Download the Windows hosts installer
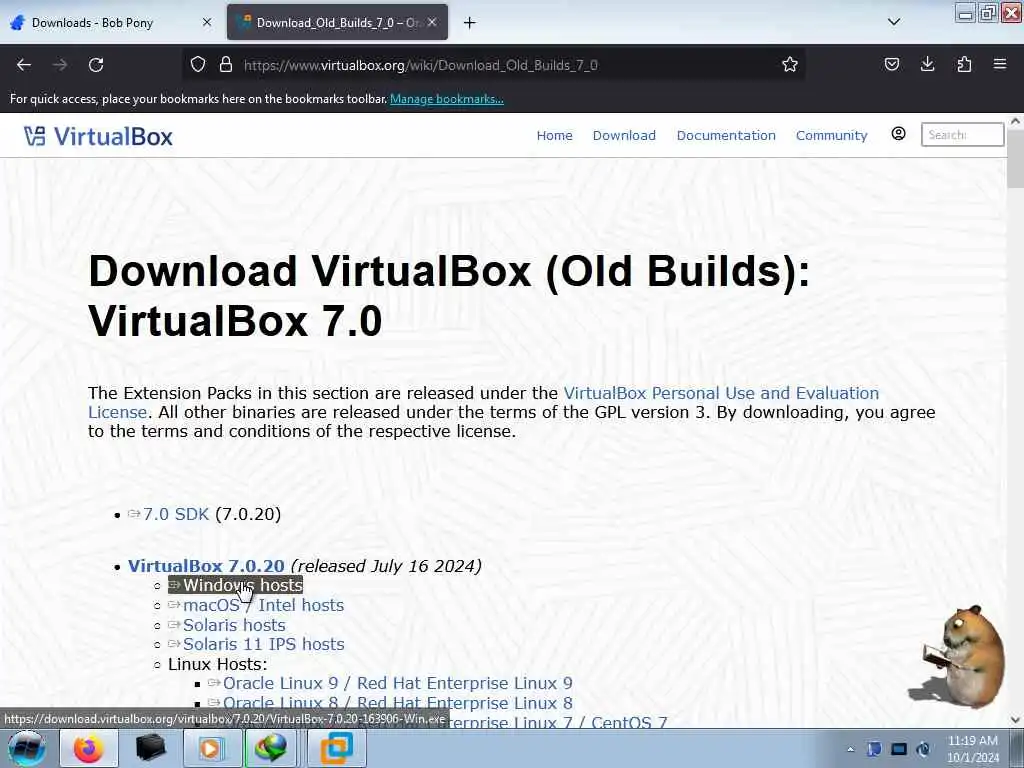 (242, 586)
